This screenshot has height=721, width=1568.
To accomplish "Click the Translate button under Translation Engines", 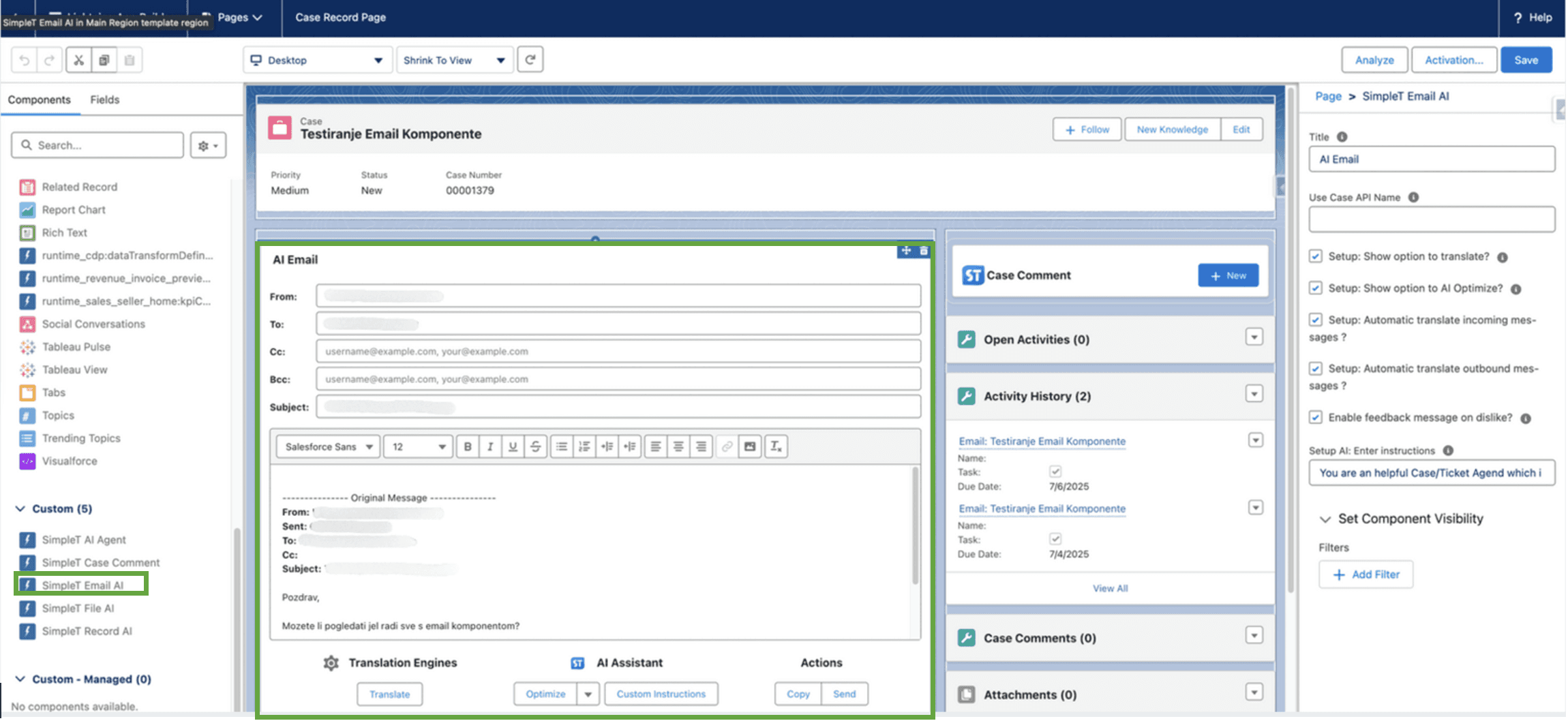I will [389, 694].
